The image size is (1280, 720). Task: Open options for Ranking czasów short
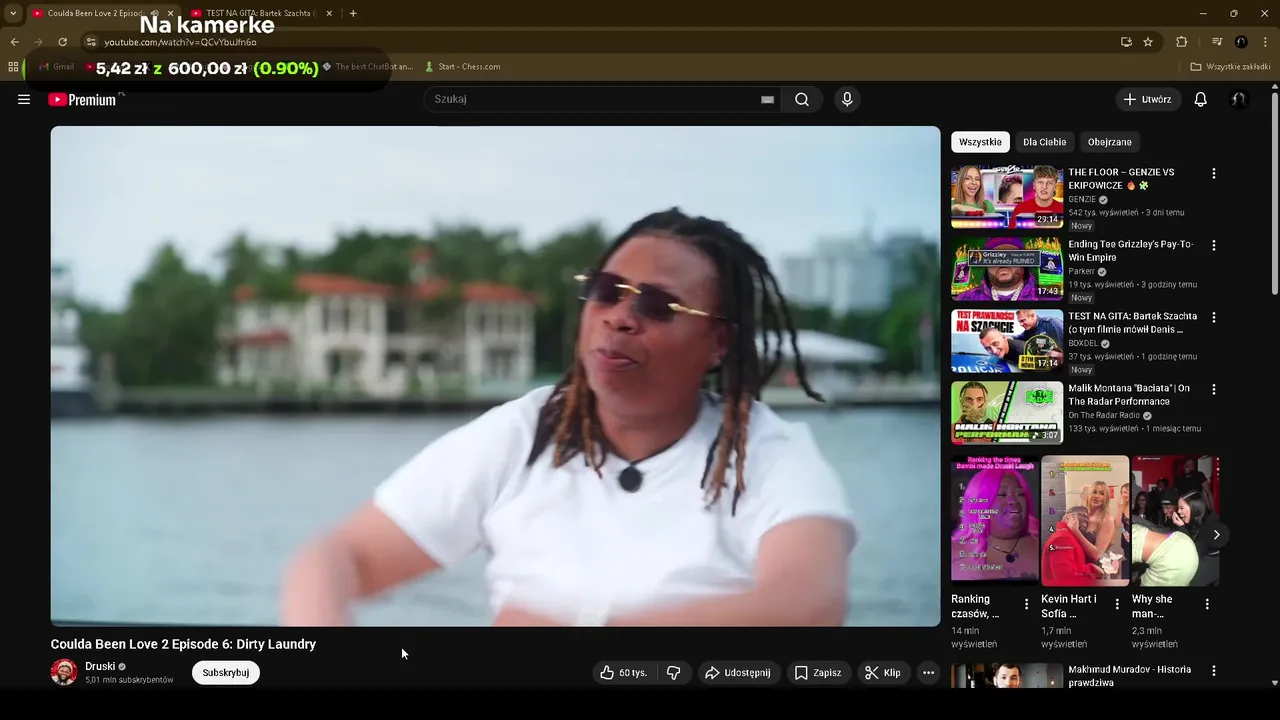pyautogui.click(x=1026, y=604)
